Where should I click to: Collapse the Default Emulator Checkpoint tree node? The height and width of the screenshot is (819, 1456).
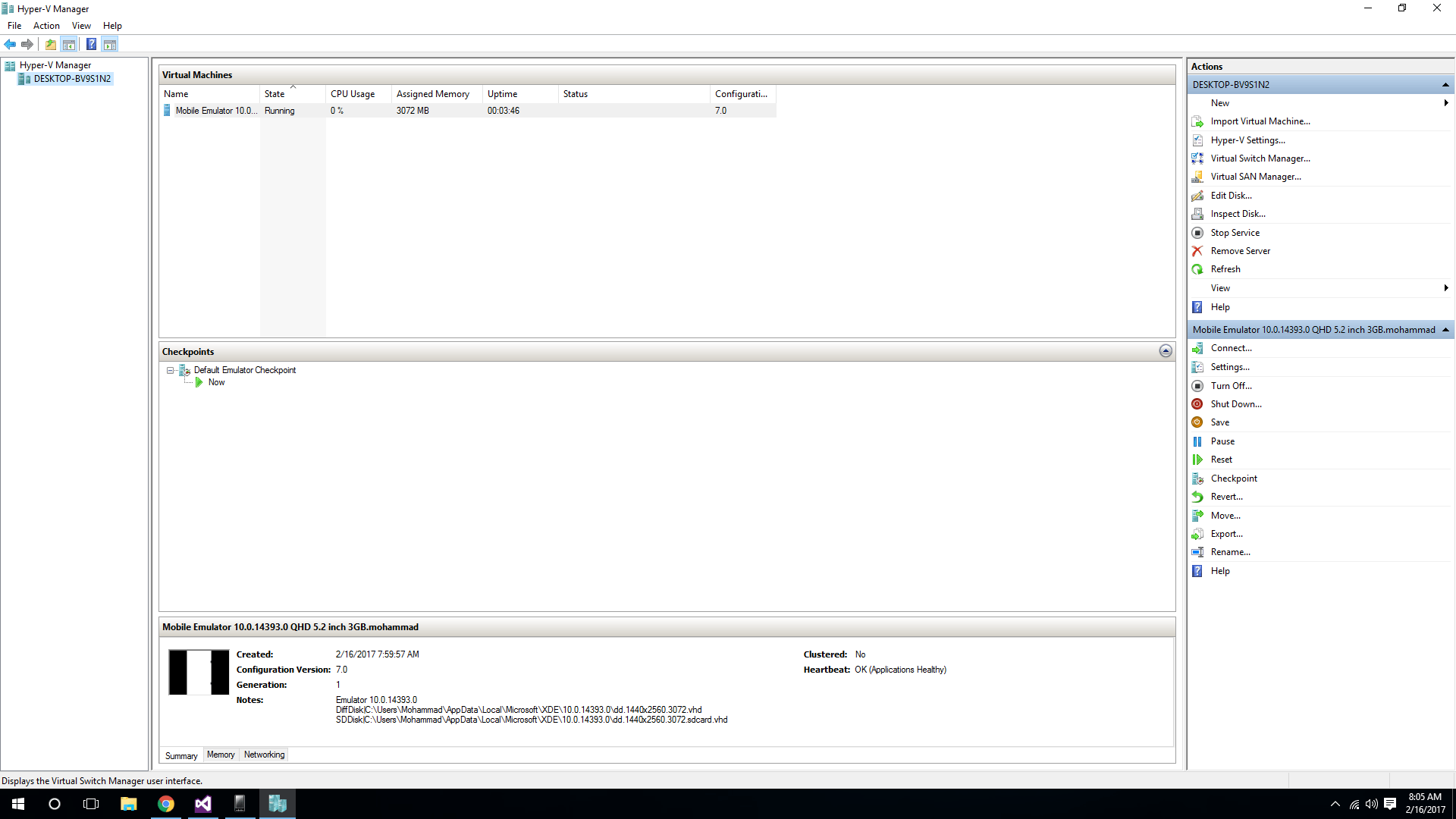point(171,371)
